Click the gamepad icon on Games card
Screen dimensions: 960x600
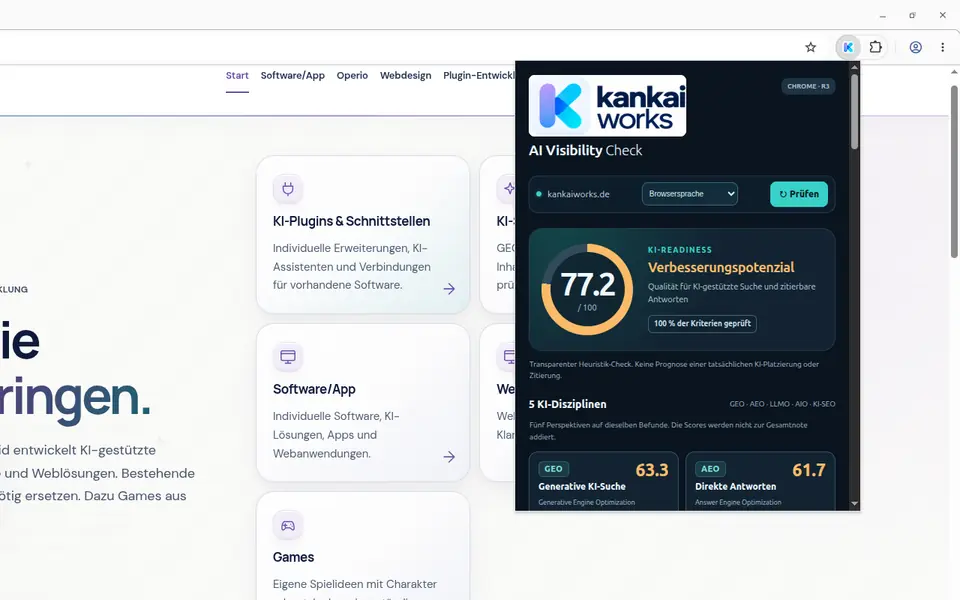(x=288, y=525)
